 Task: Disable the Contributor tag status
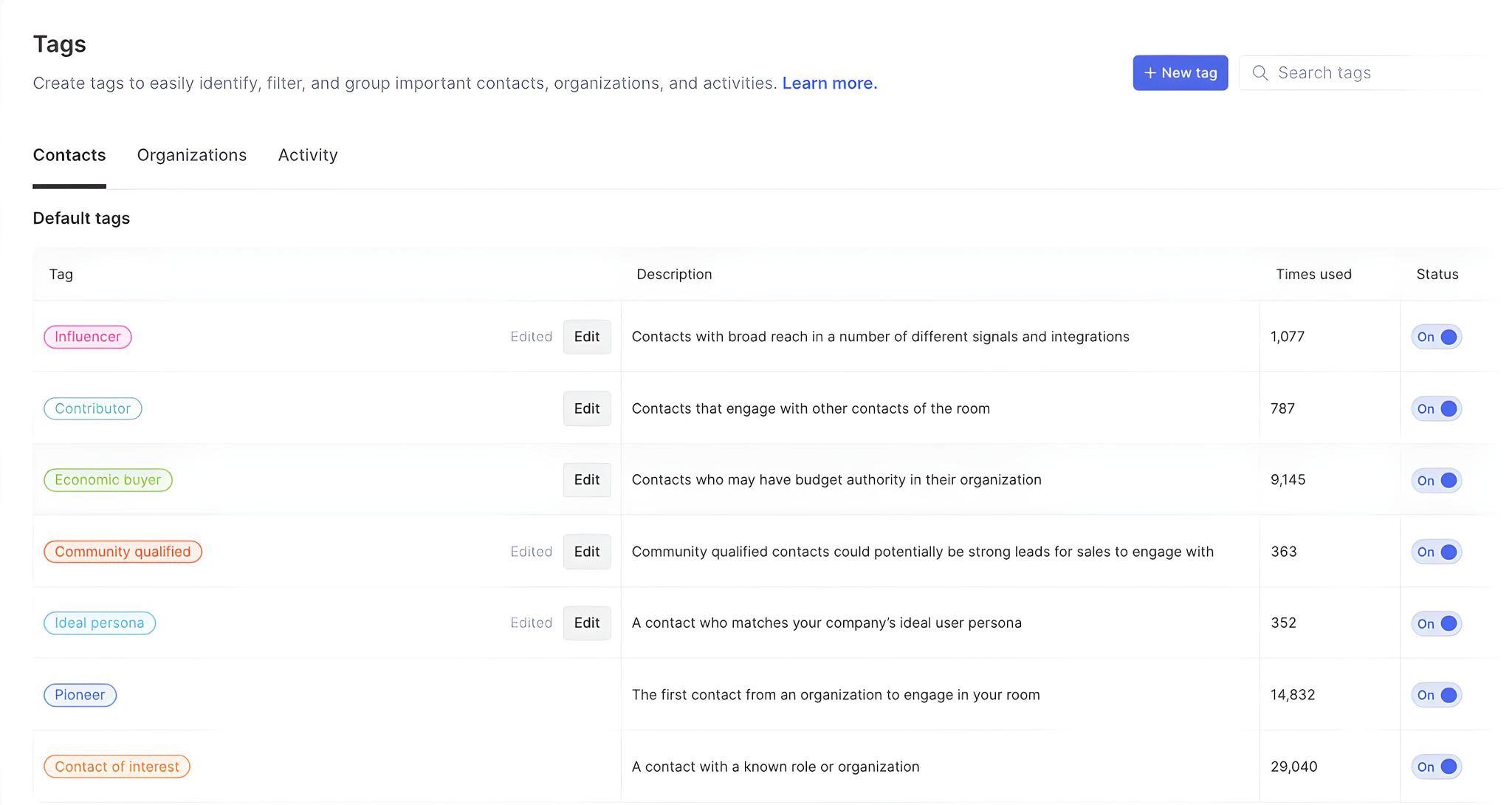click(1436, 408)
